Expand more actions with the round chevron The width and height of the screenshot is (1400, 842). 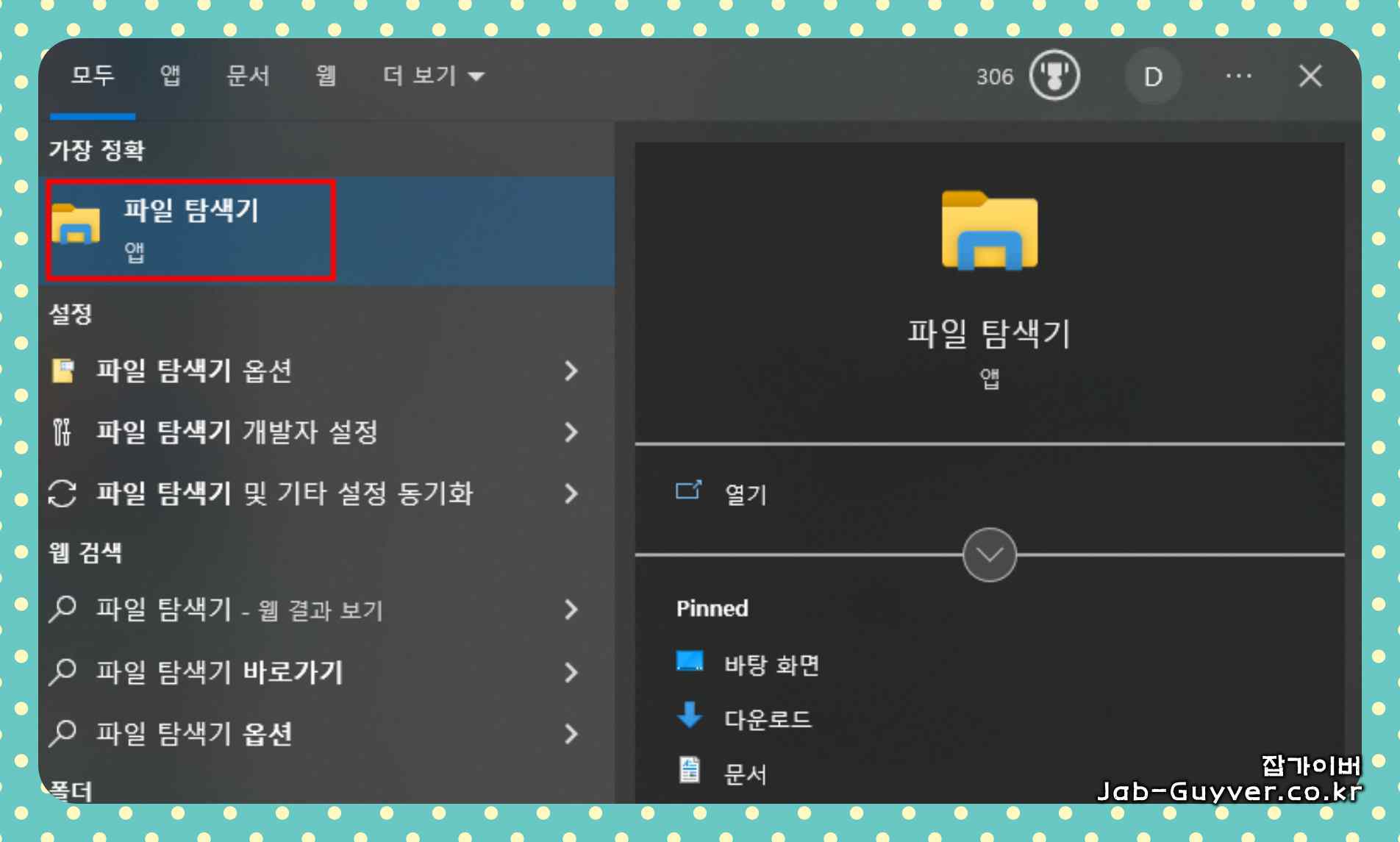pyautogui.click(x=989, y=554)
